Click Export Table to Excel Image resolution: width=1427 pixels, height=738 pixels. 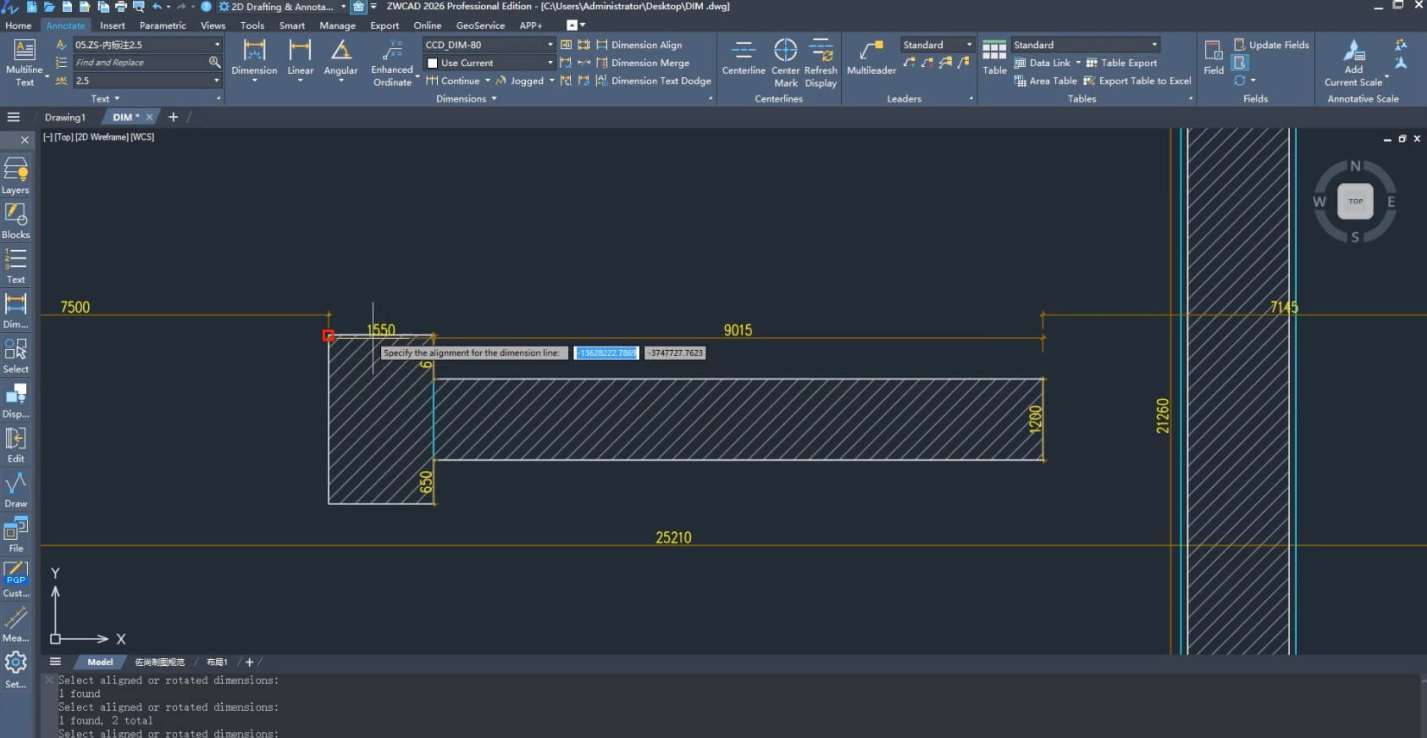click(x=1137, y=81)
